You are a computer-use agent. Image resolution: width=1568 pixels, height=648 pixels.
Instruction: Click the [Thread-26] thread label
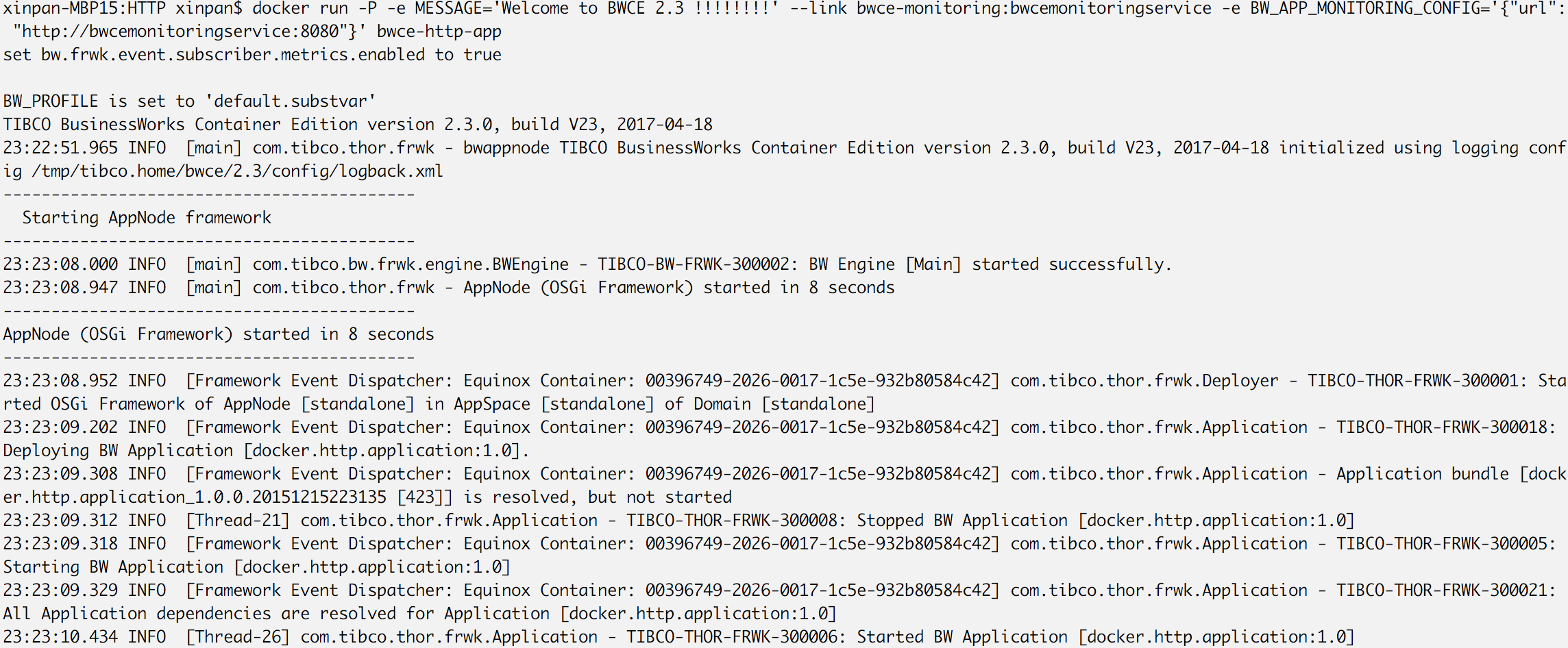click(238, 637)
